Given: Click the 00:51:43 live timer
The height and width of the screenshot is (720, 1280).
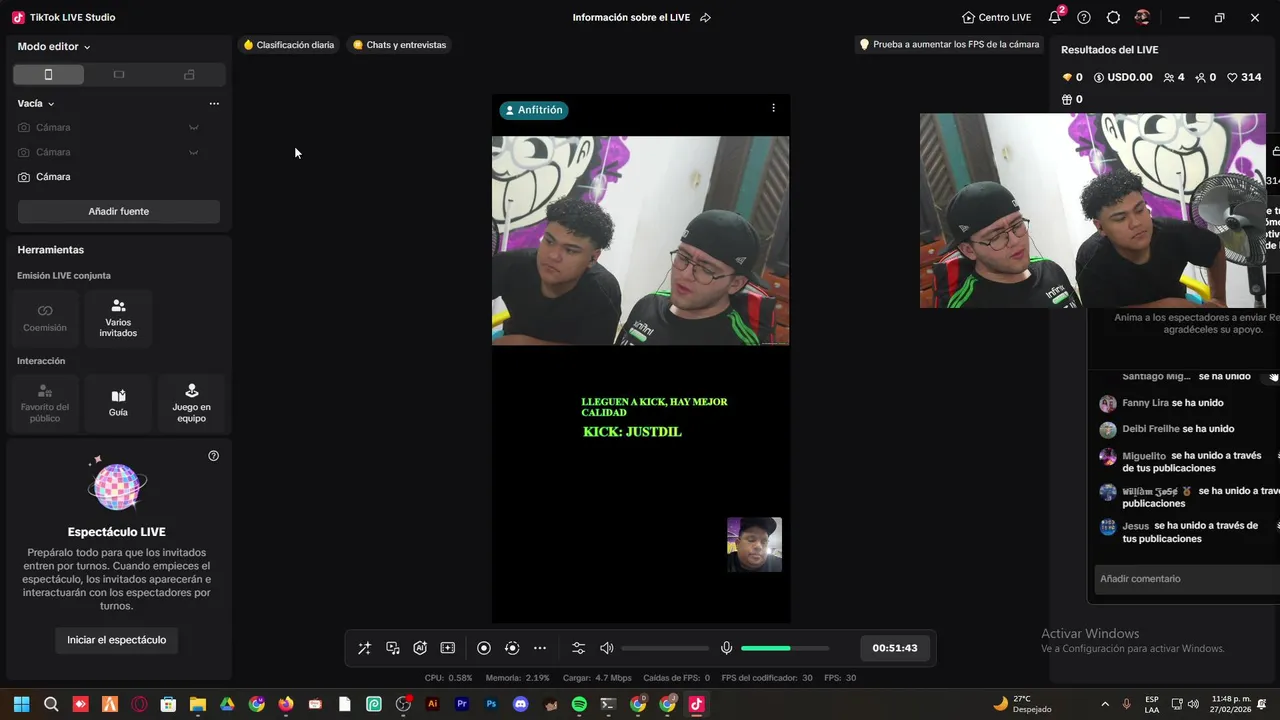Looking at the screenshot, I should [x=895, y=648].
